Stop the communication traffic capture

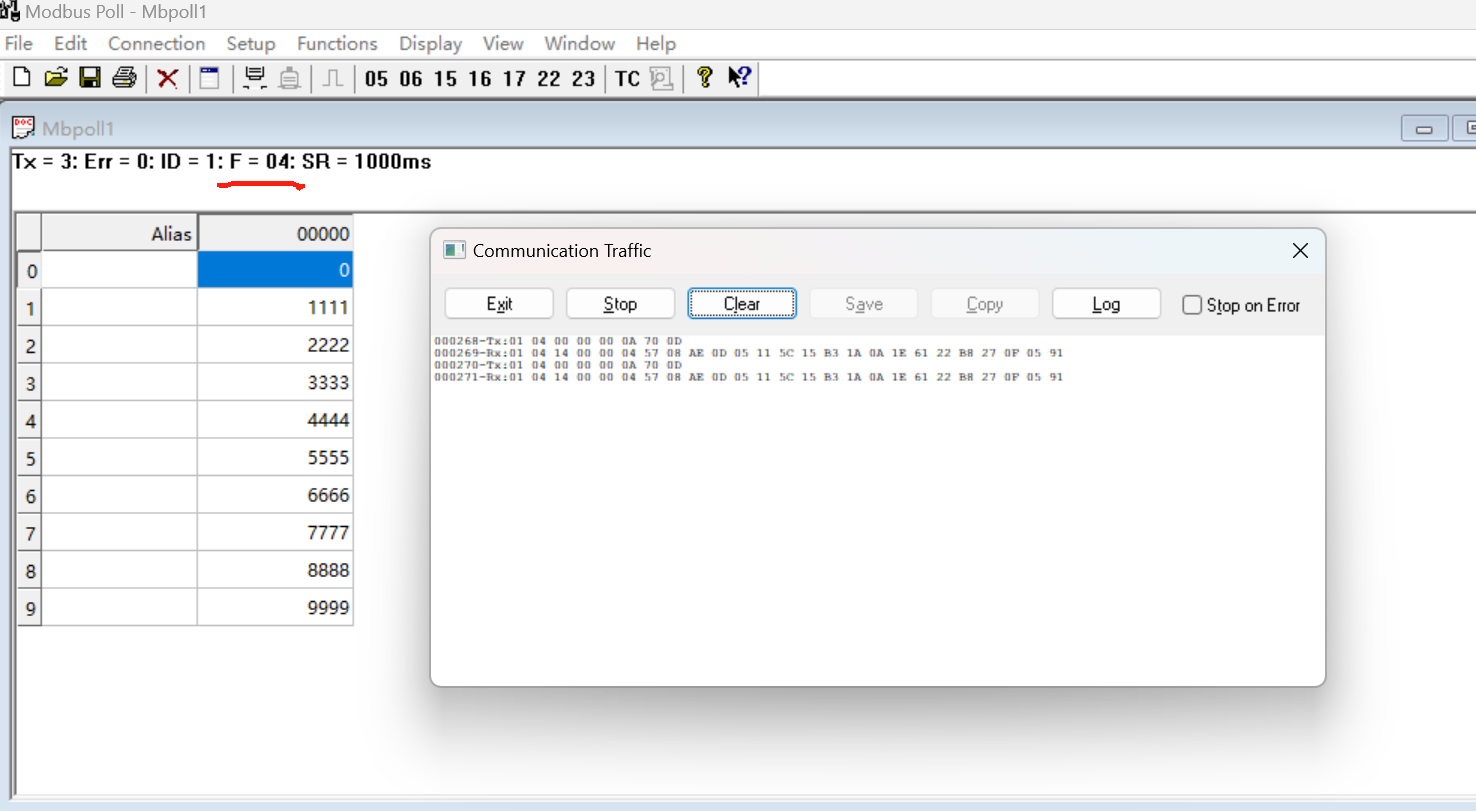[x=620, y=304]
